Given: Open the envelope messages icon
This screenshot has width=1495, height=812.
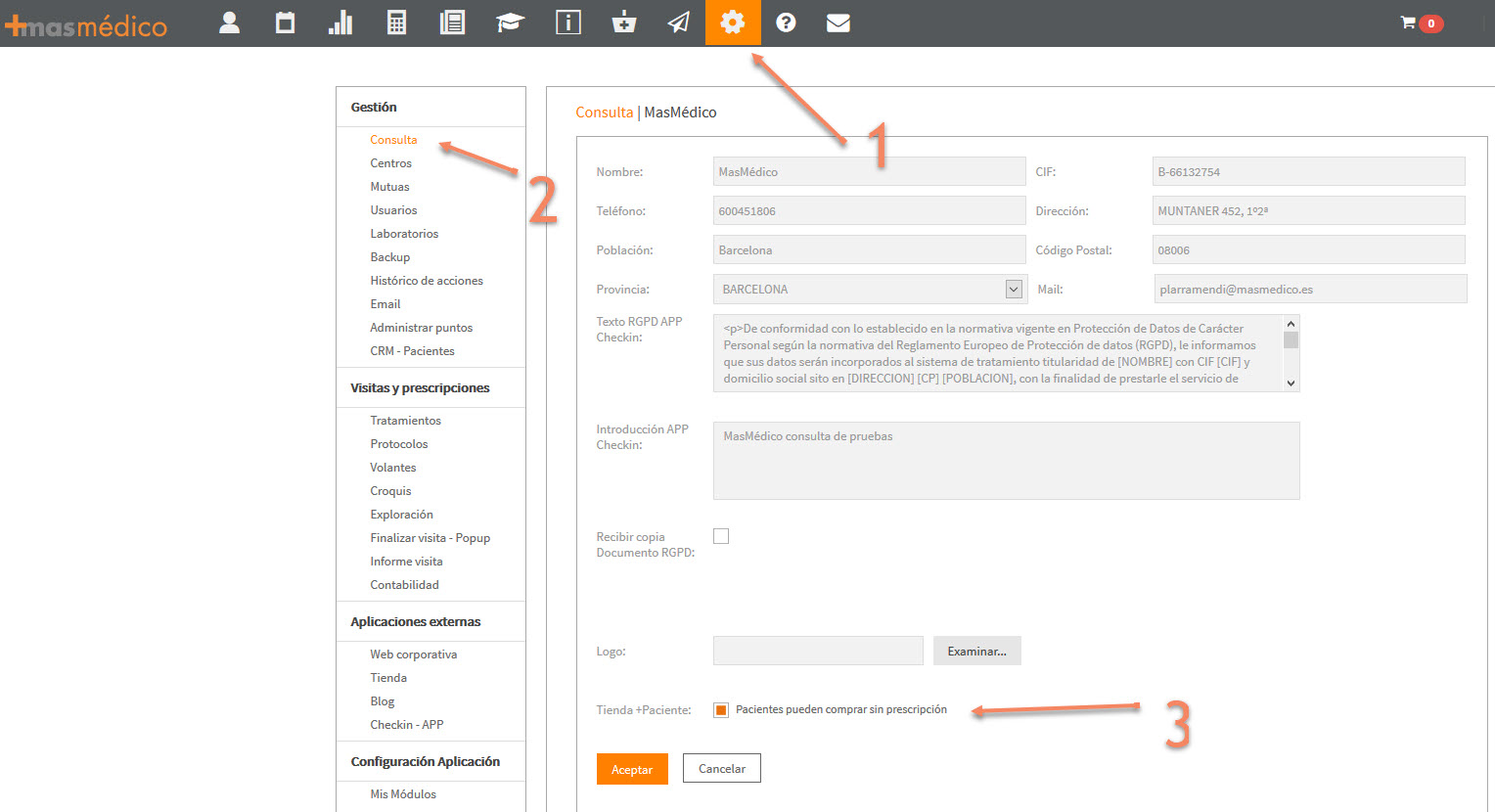Looking at the screenshot, I should tap(838, 23).
